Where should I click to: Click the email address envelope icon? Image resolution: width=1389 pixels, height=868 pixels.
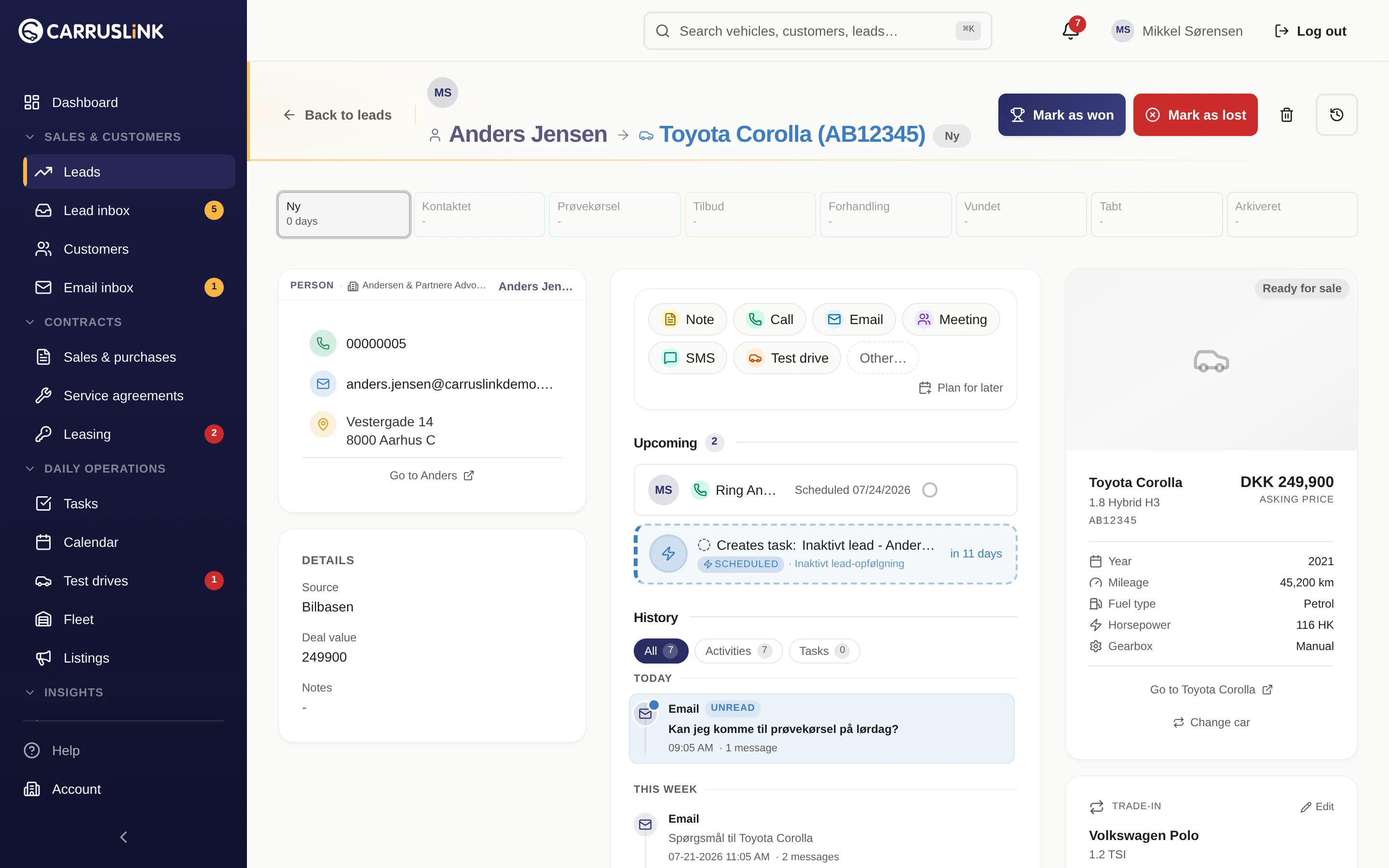tap(323, 383)
